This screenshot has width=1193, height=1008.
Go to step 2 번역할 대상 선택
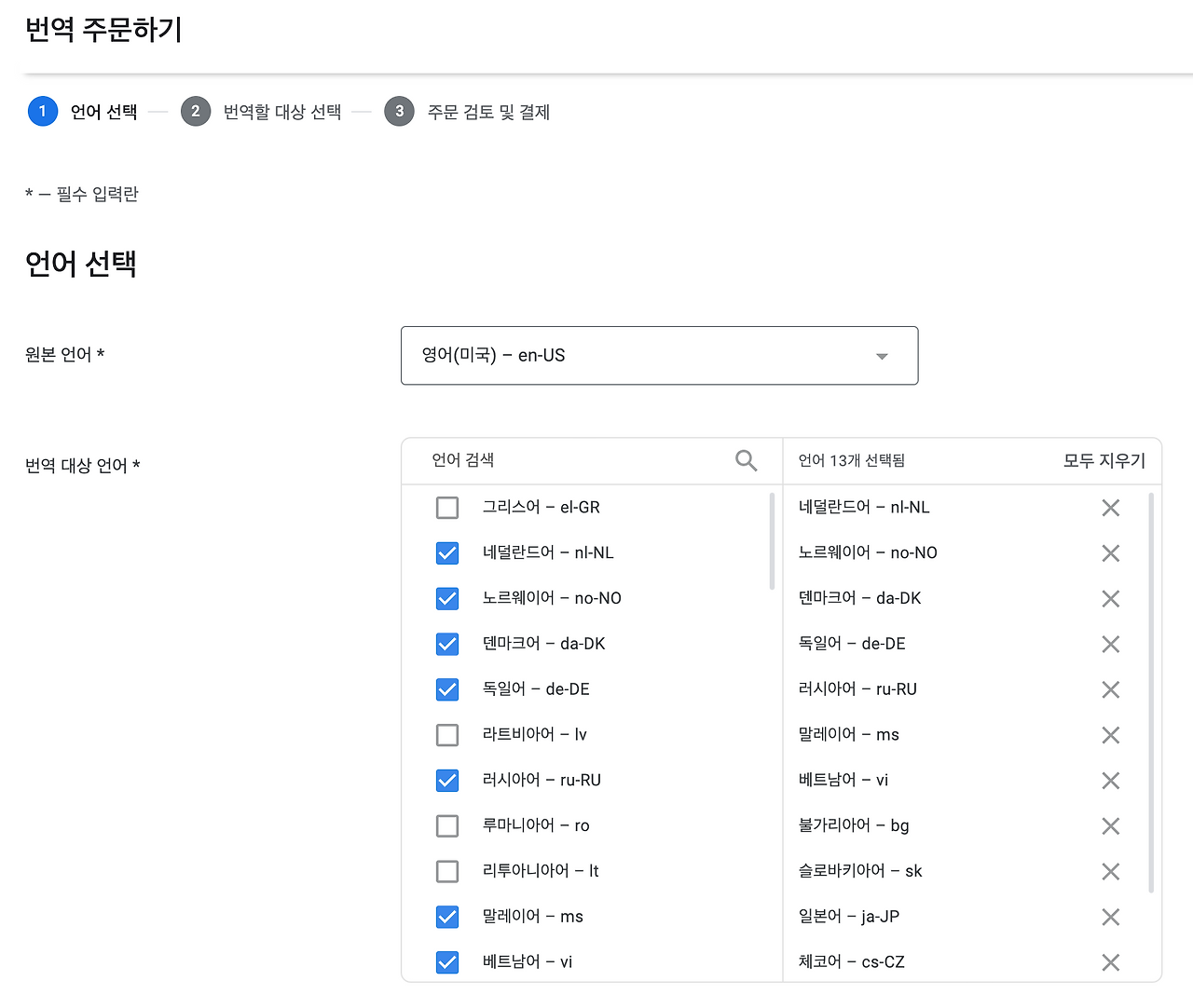pyautogui.click(x=261, y=112)
